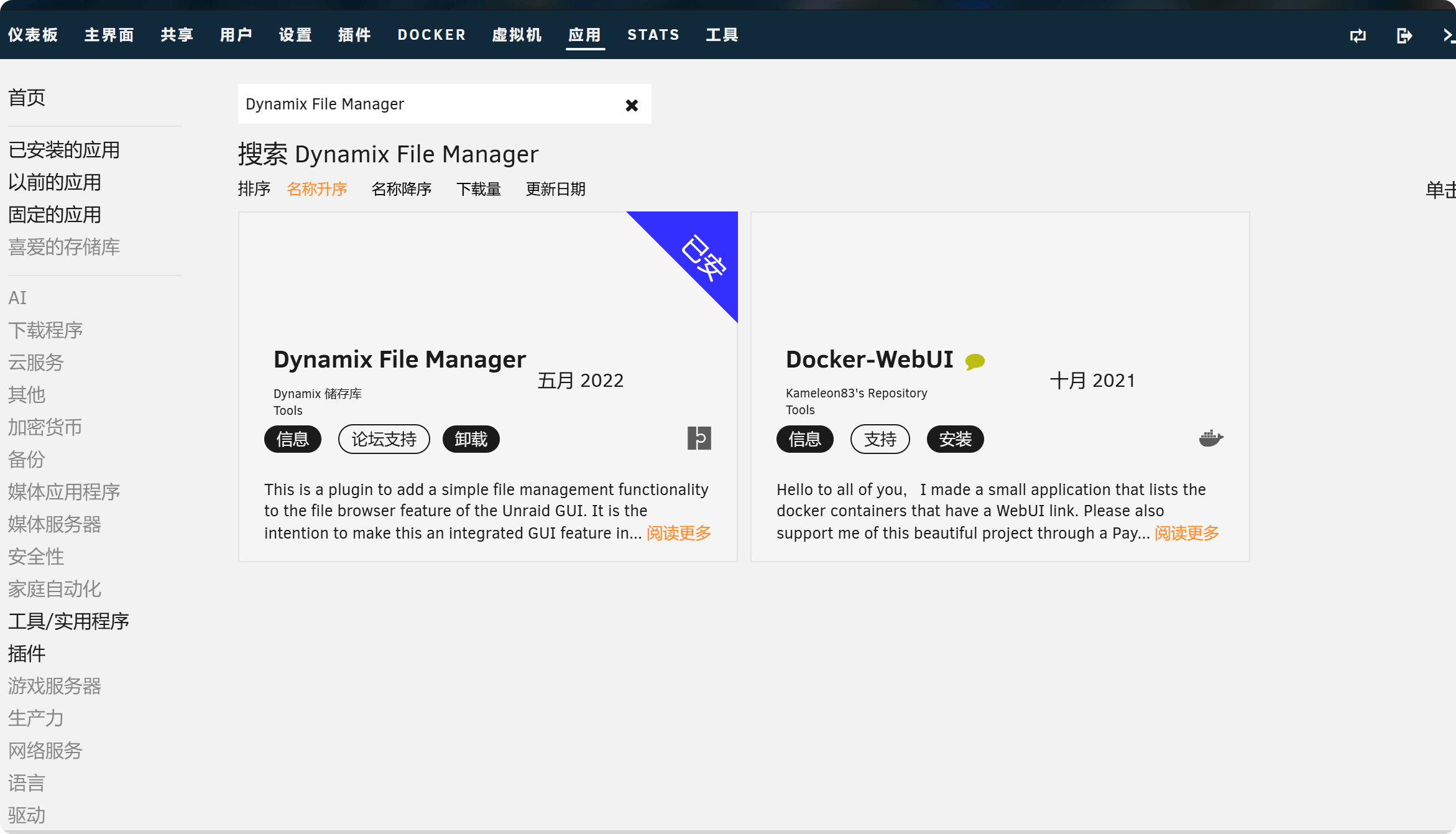Expand 阅读更多 on Docker-WebUI description

pyautogui.click(x=1186, y=533)
